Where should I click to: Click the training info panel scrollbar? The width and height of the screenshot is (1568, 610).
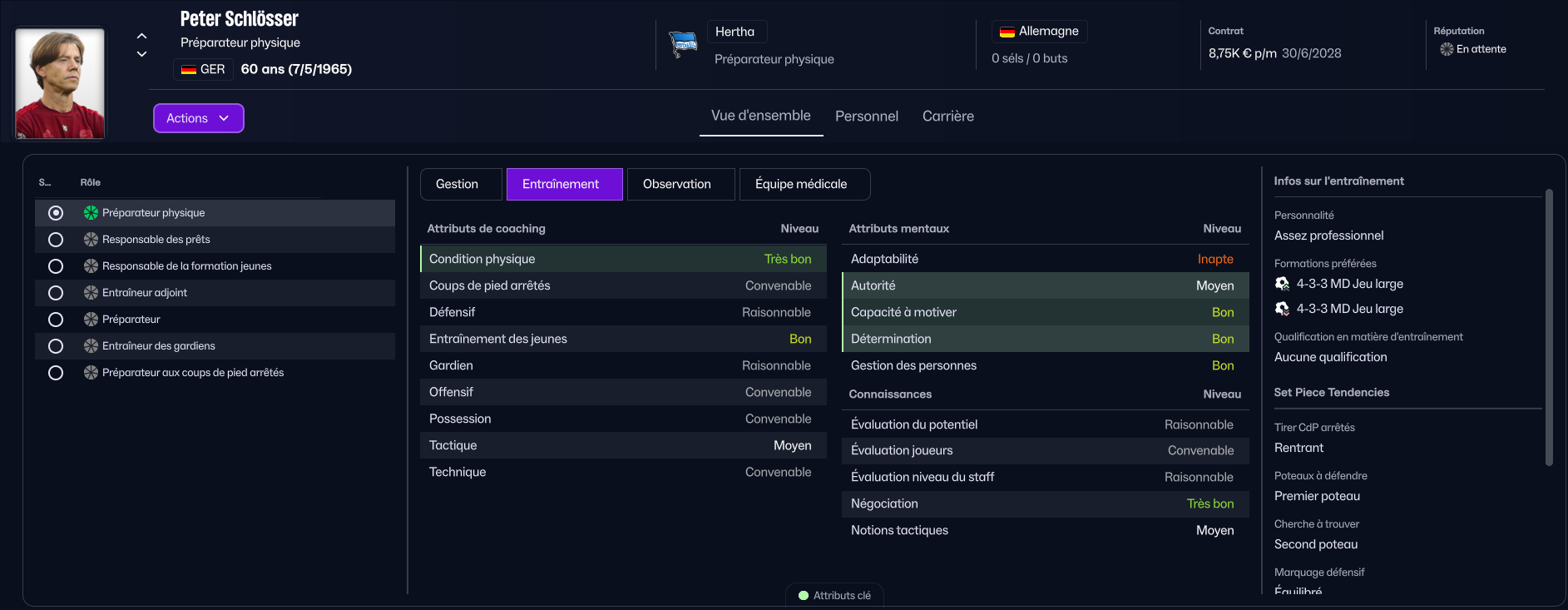1548,327
